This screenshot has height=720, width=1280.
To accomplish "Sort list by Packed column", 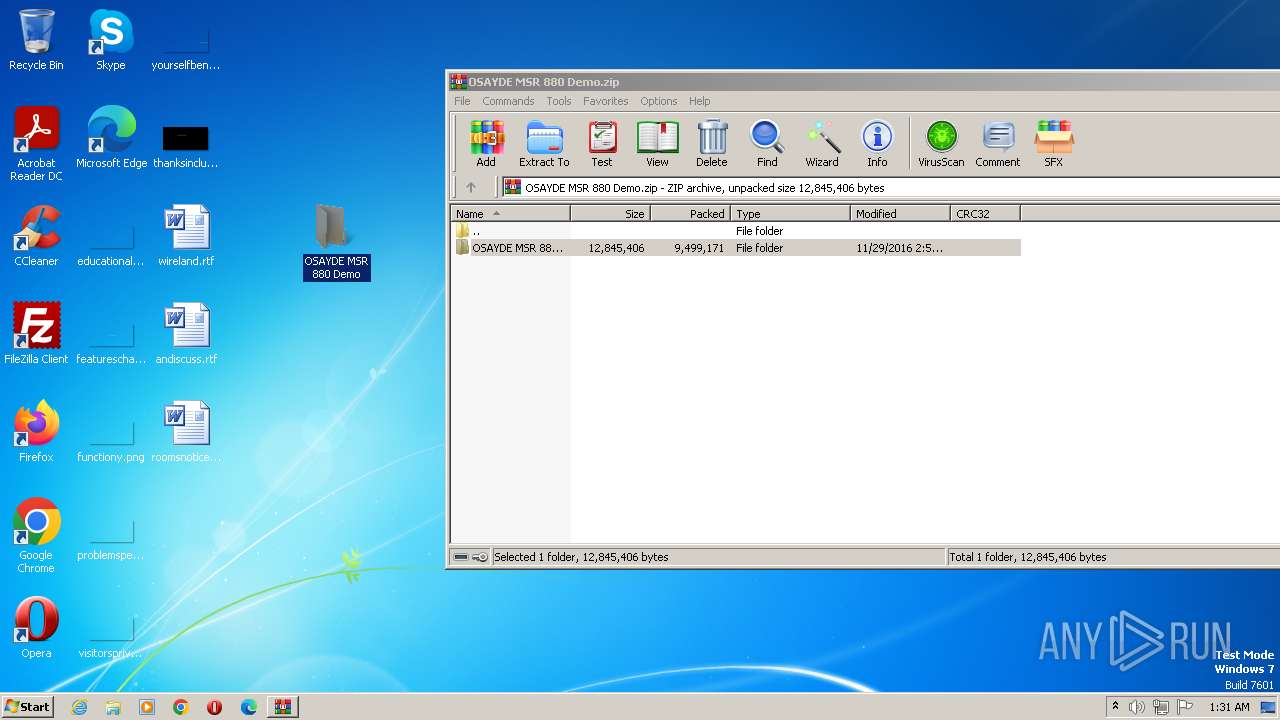I will 691,214.
